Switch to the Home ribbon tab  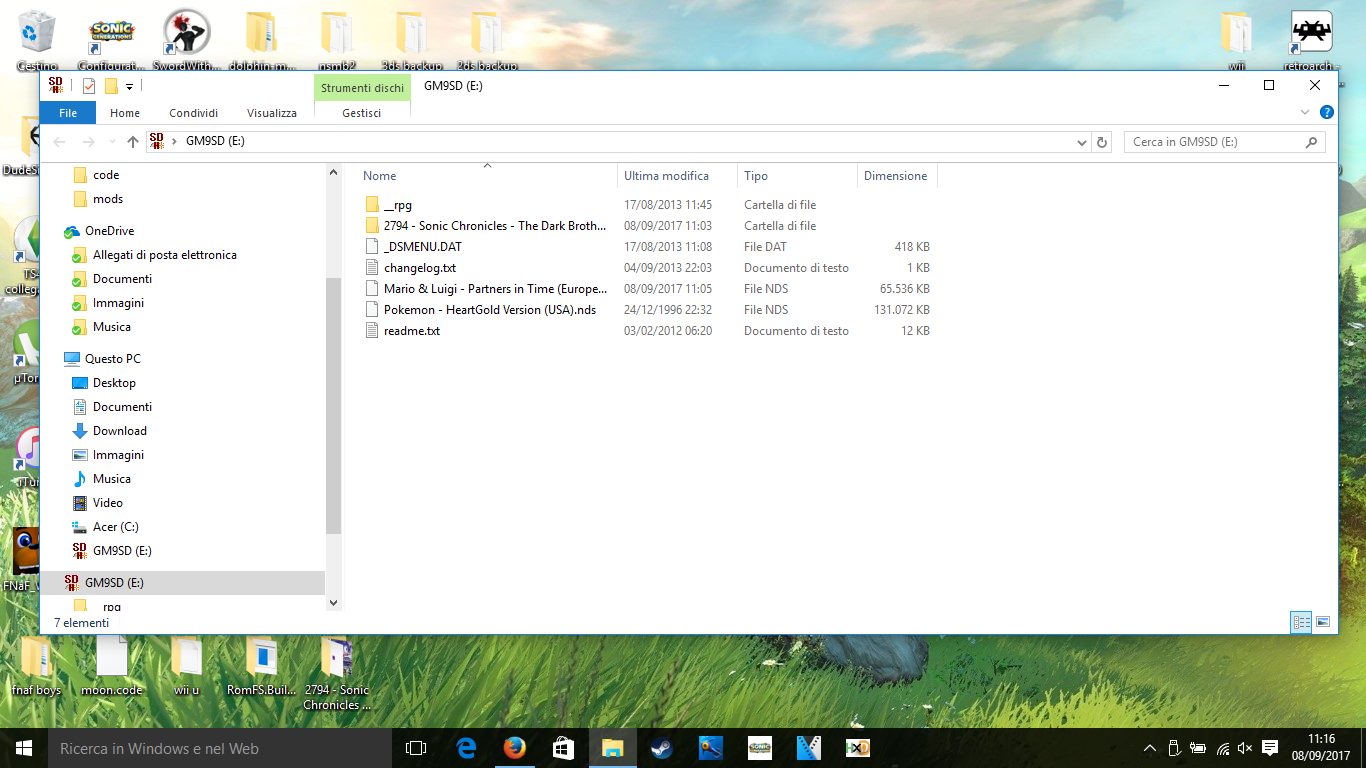pos(125,113)
